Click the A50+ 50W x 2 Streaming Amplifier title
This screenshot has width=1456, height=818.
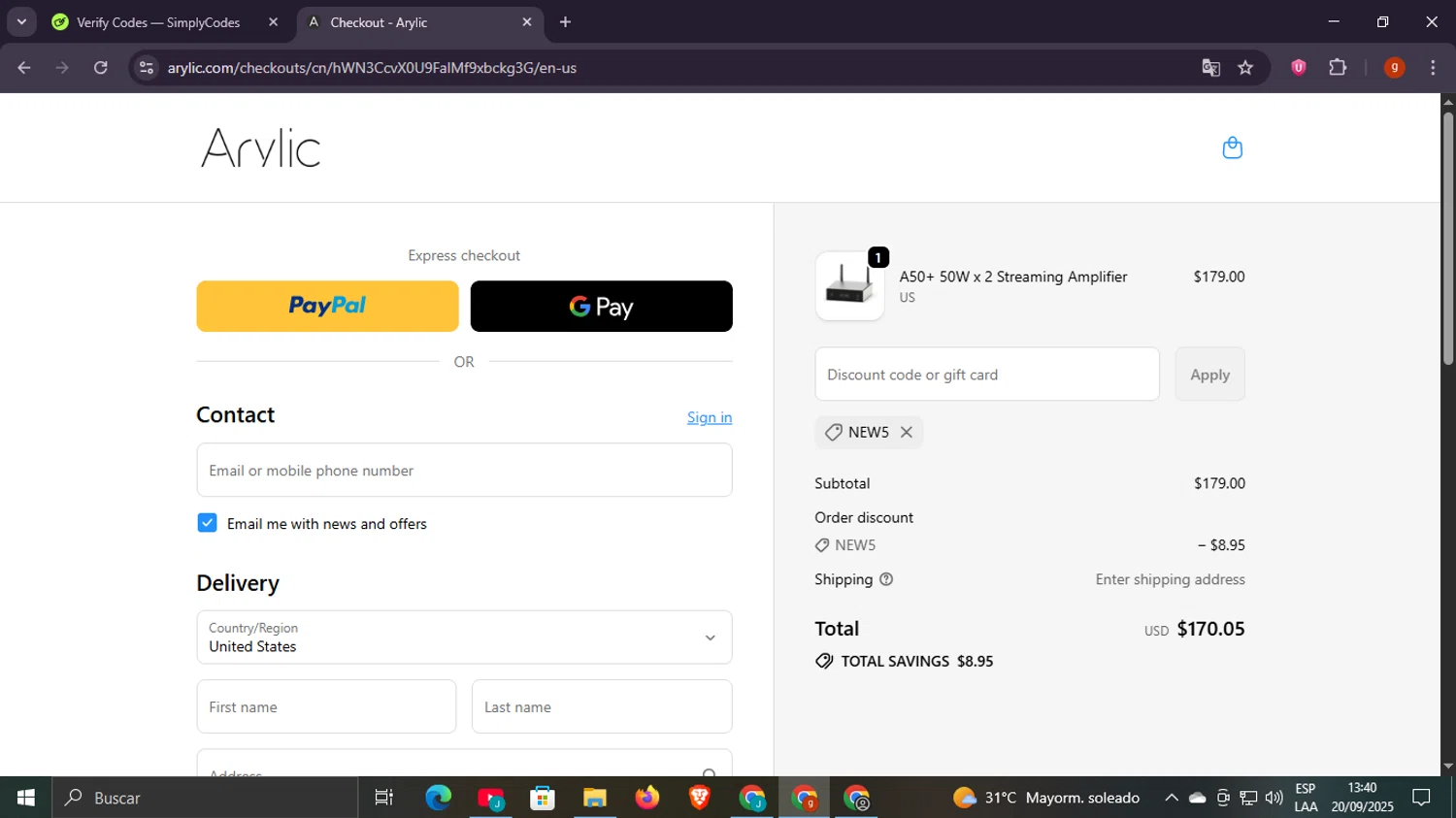pyautogui.click(x=1013, y=277)
